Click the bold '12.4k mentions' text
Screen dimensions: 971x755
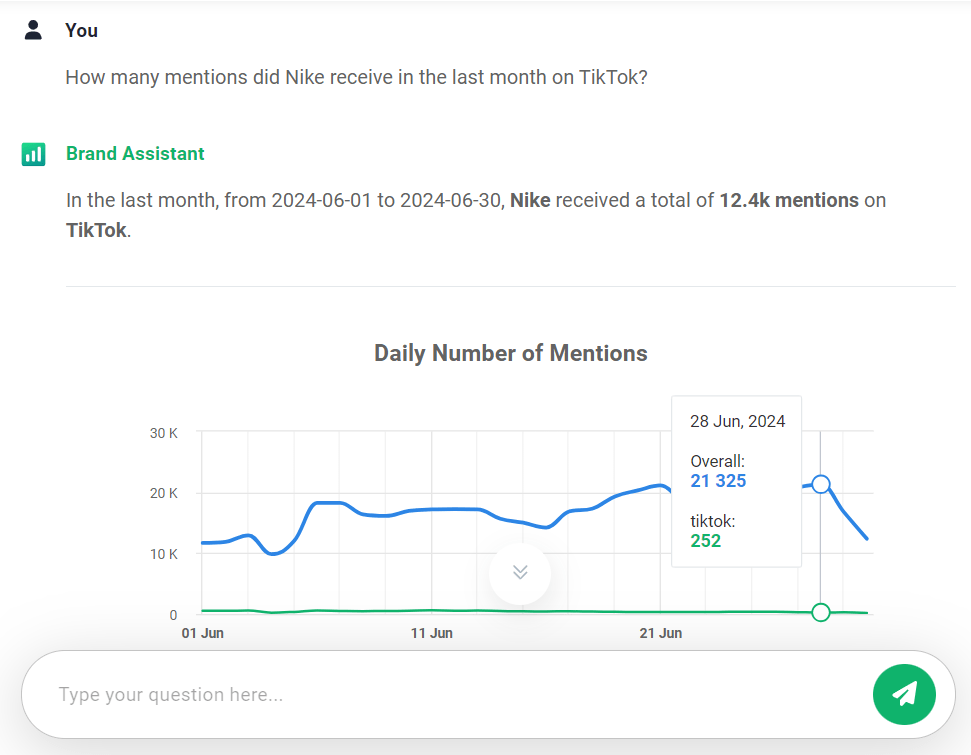coord(789,200)
